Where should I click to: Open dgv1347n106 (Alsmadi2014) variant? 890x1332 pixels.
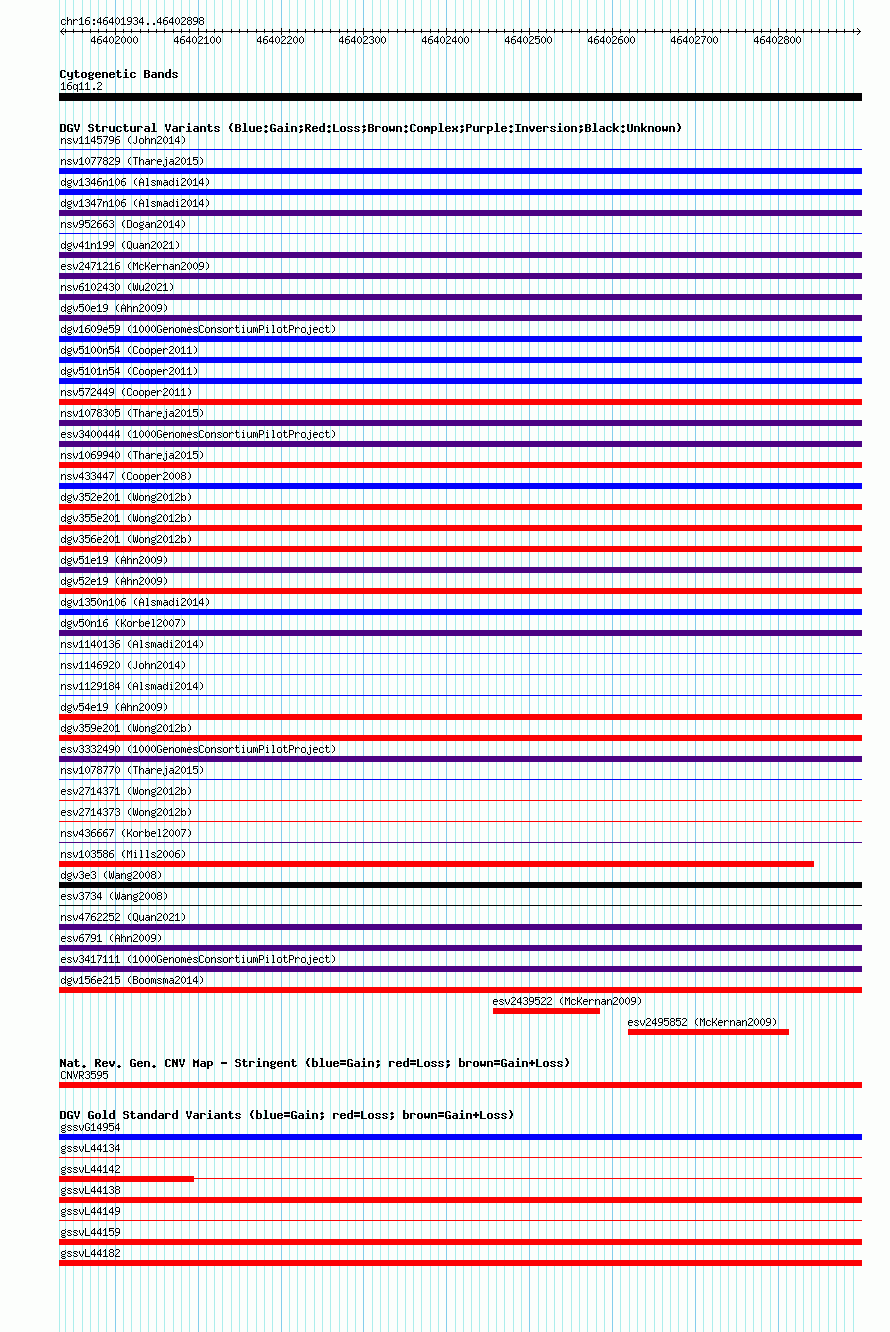135,203
